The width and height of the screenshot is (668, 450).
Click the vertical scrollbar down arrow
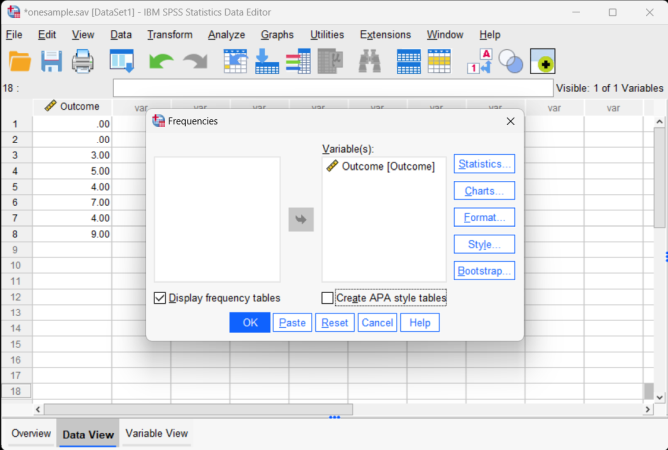point(659,397)
